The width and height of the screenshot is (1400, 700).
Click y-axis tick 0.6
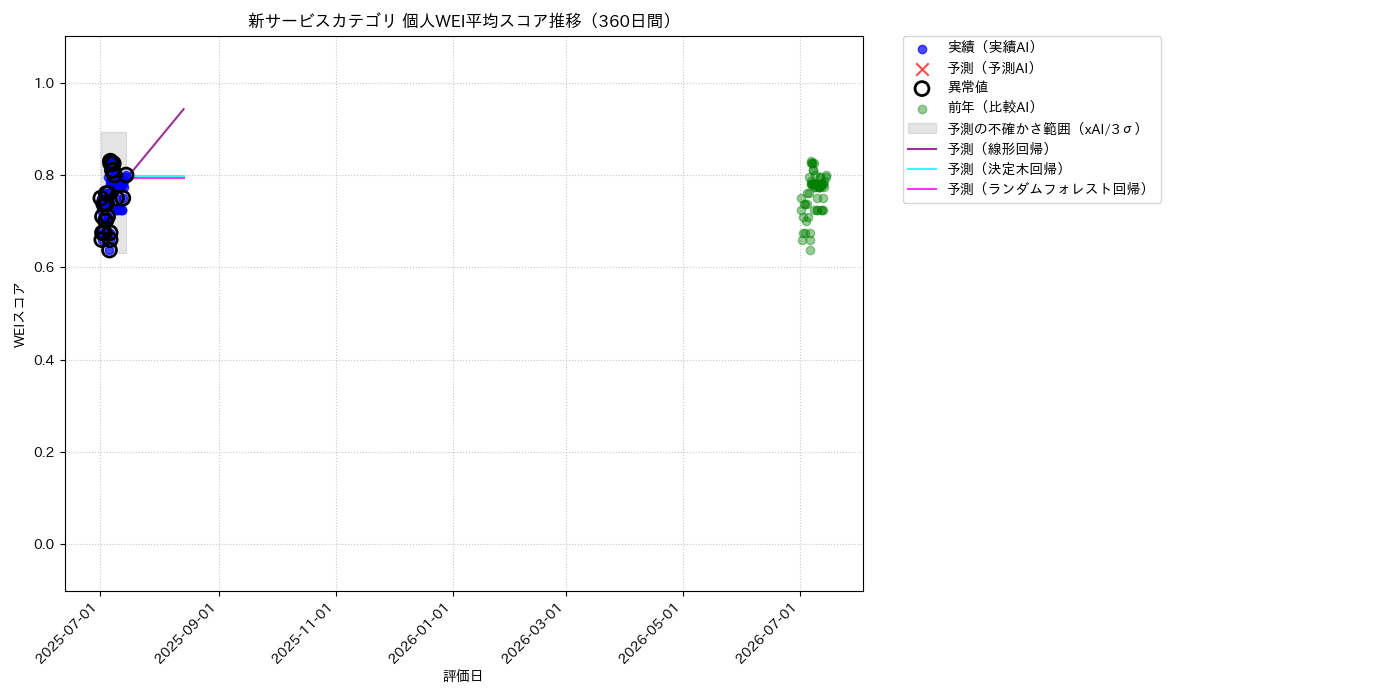pyautogui.click(x=46, y=268)
